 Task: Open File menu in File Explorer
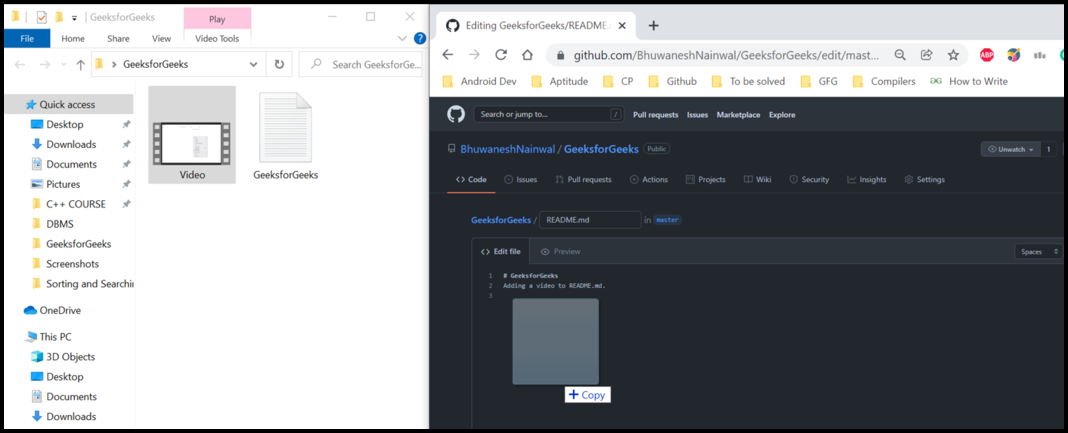pyautogui.click(x=27, y=39)
